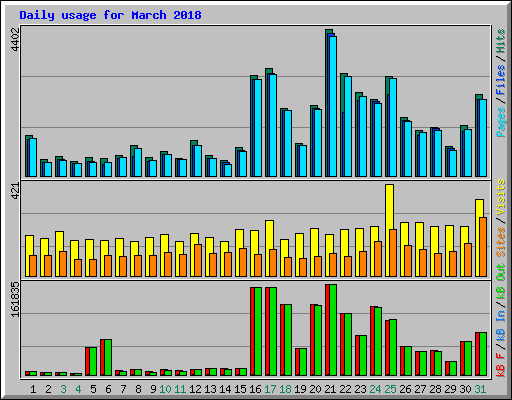Click day 6 on the x-axis
The height and width of the screenshot is (400, 512).
108,389
